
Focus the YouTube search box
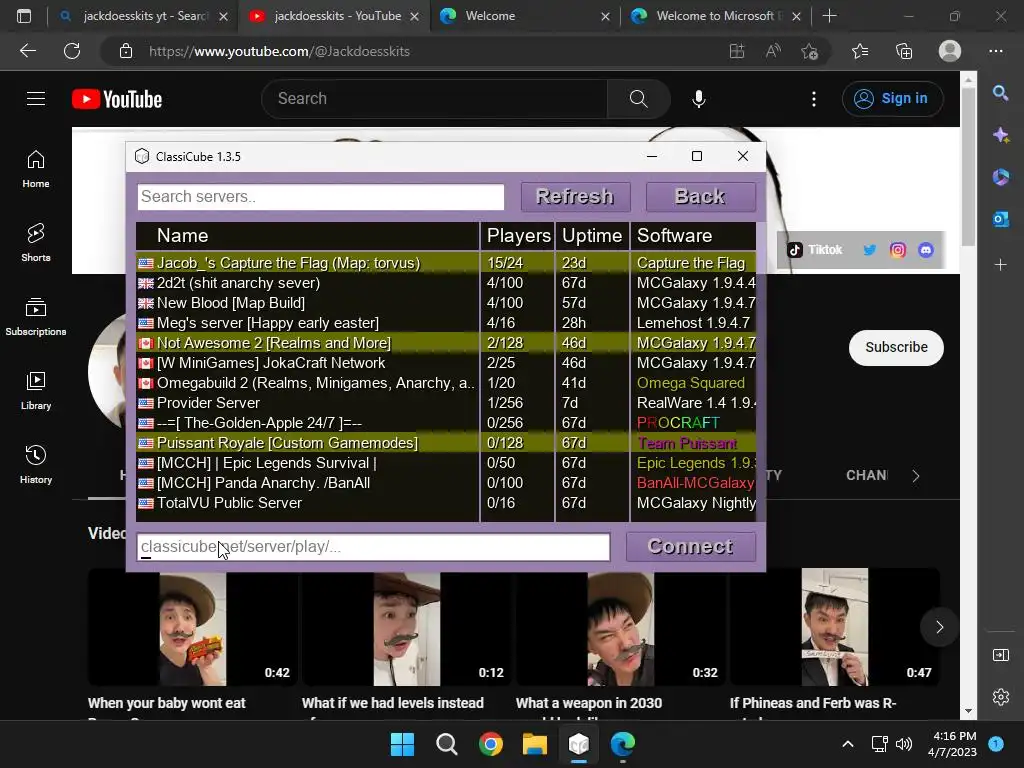point(434,99)
